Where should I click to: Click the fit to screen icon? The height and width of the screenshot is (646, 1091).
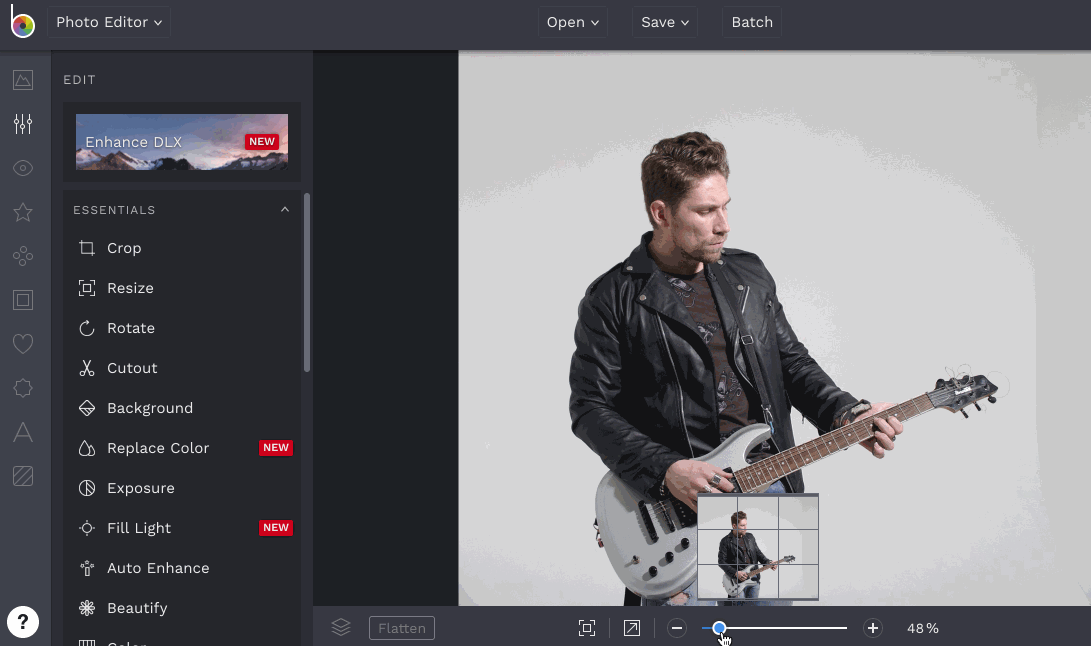(x=587, y=628)
